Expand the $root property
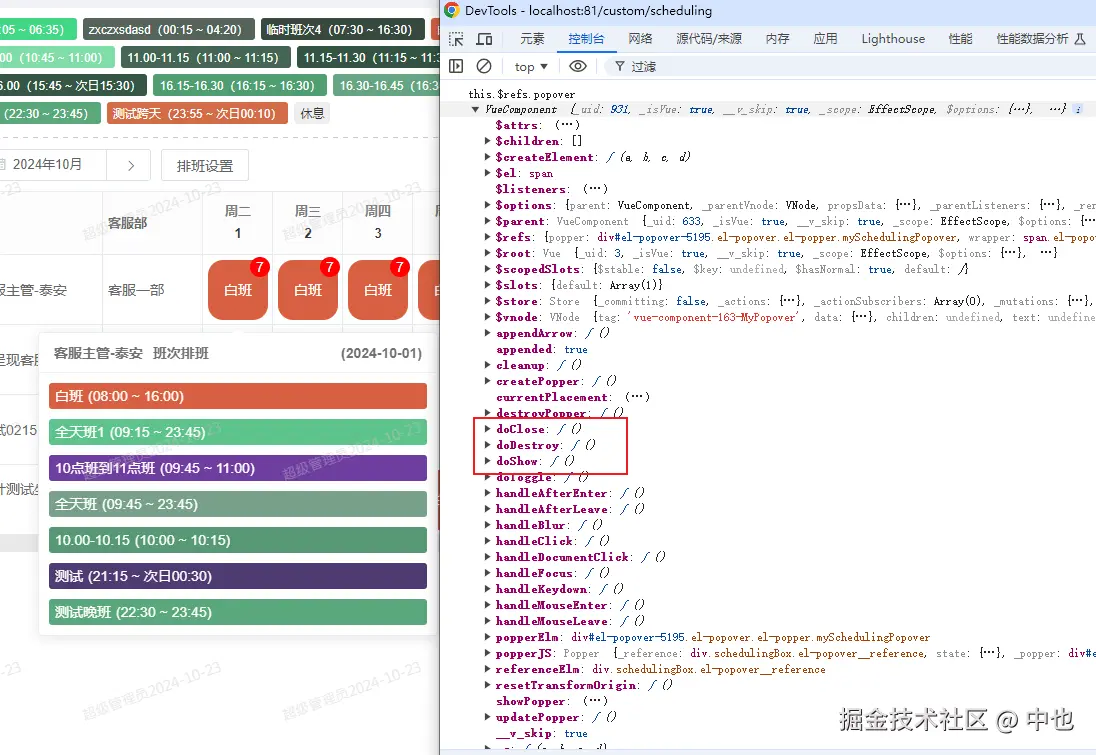Screen dimensions: 1096x755 [x=487, y=253]
